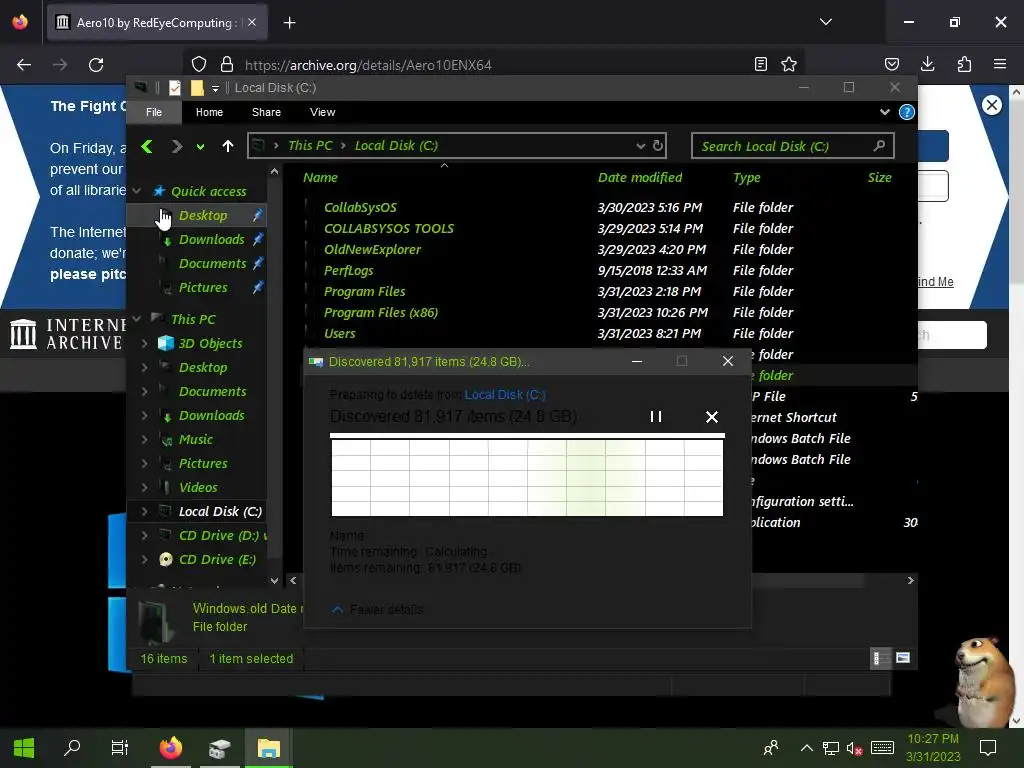Open recent locations dropdown arrow
This screenshot has width=1024, height=768.
point(200,147)
